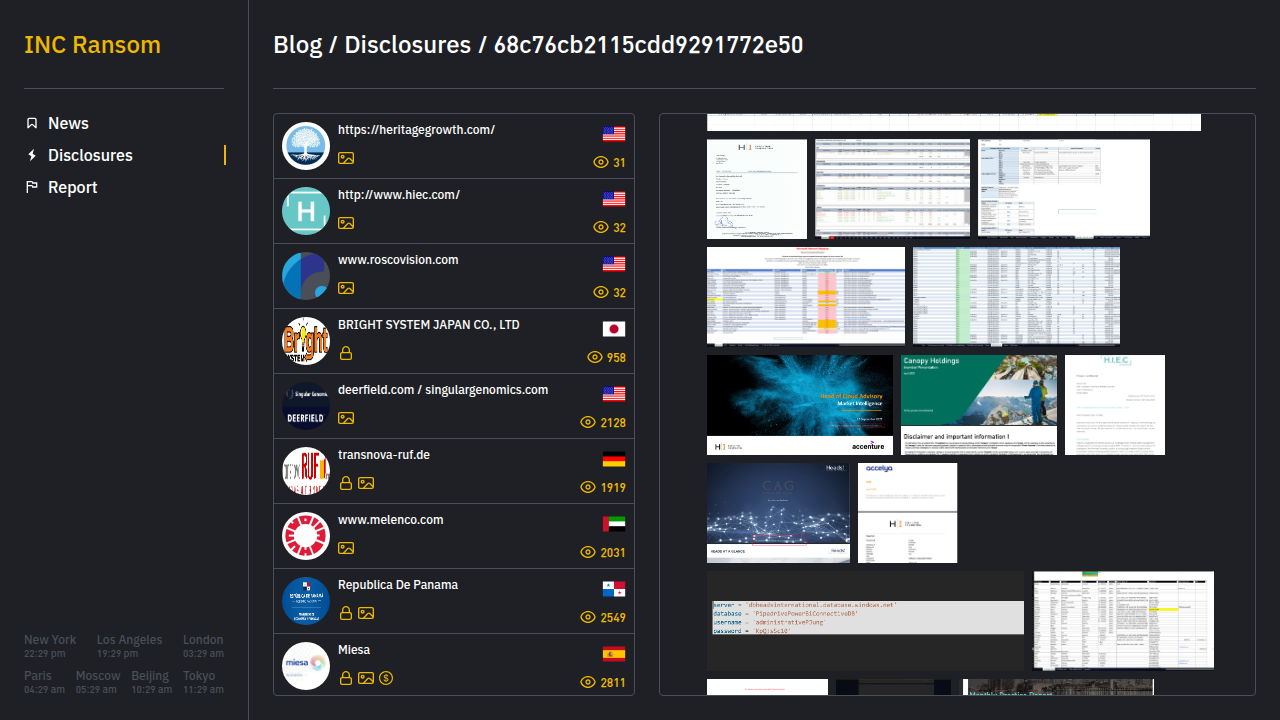Click the lock icon under transnova-ruf.de
The image size is (1280, 720).
click(x=346, y=483)
